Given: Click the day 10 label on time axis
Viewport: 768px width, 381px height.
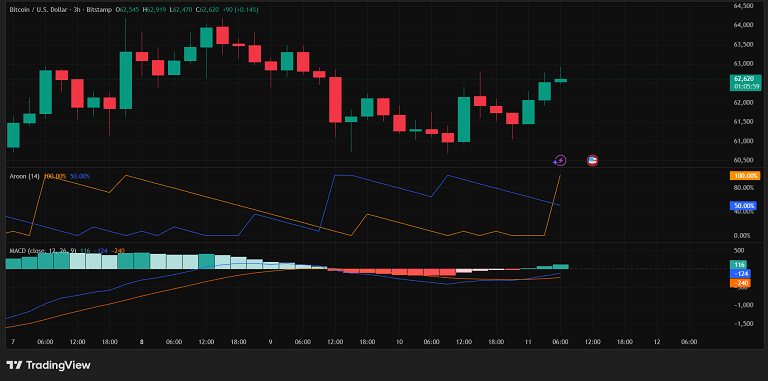Looking at the screenshot, I should click(399, 342).
